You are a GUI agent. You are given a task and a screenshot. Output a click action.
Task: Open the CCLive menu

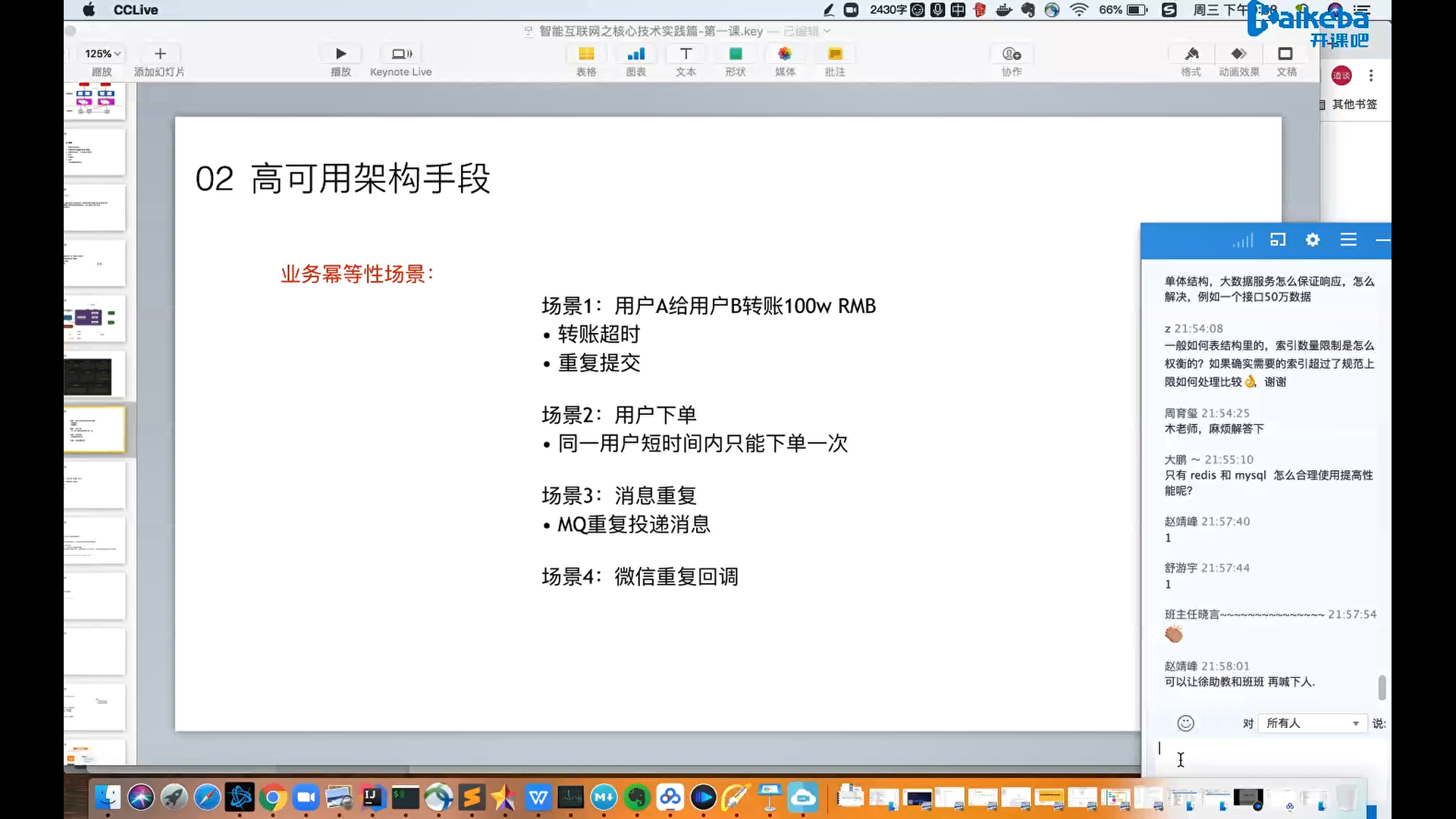(136, 10)
